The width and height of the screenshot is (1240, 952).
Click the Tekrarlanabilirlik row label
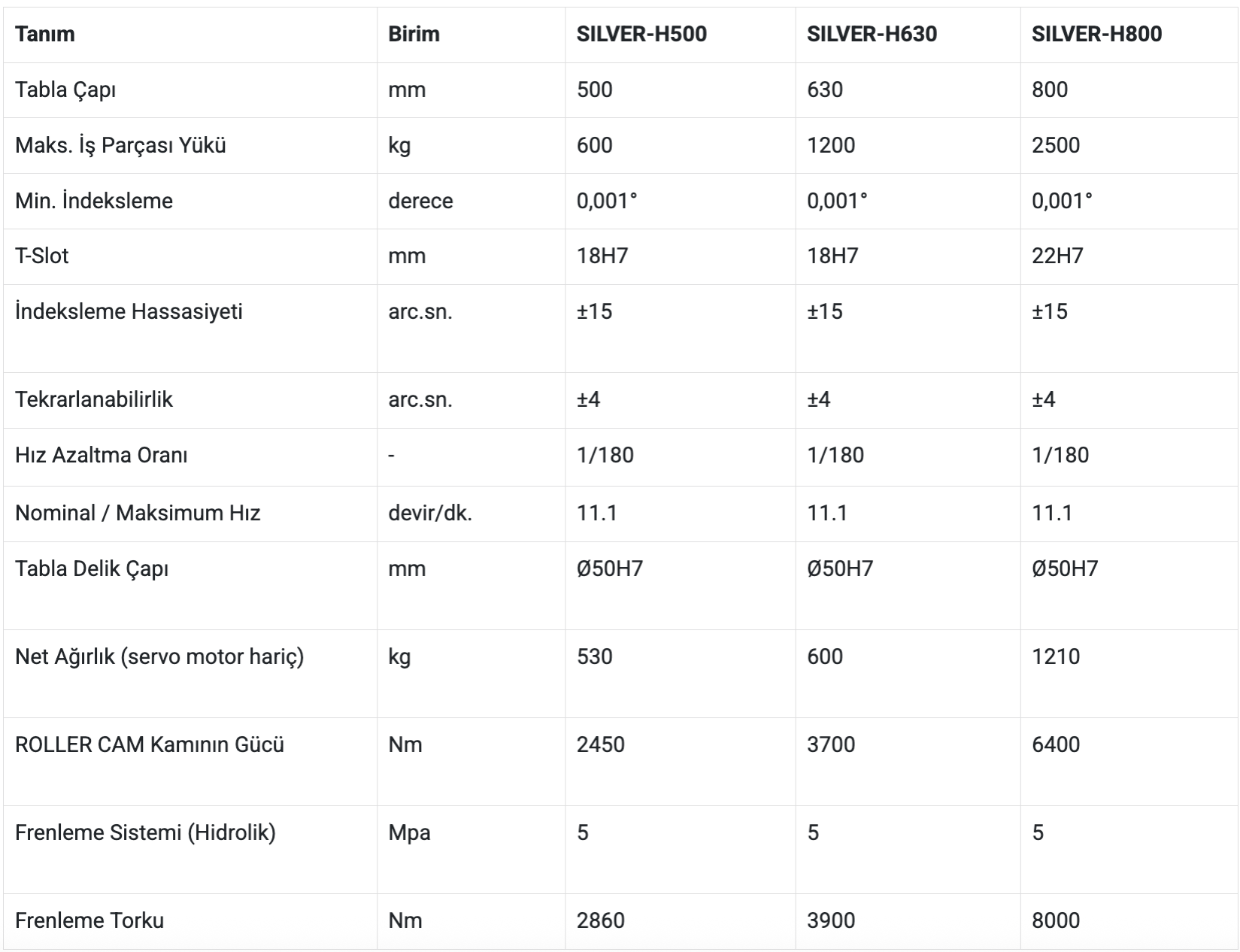[94, 399]
